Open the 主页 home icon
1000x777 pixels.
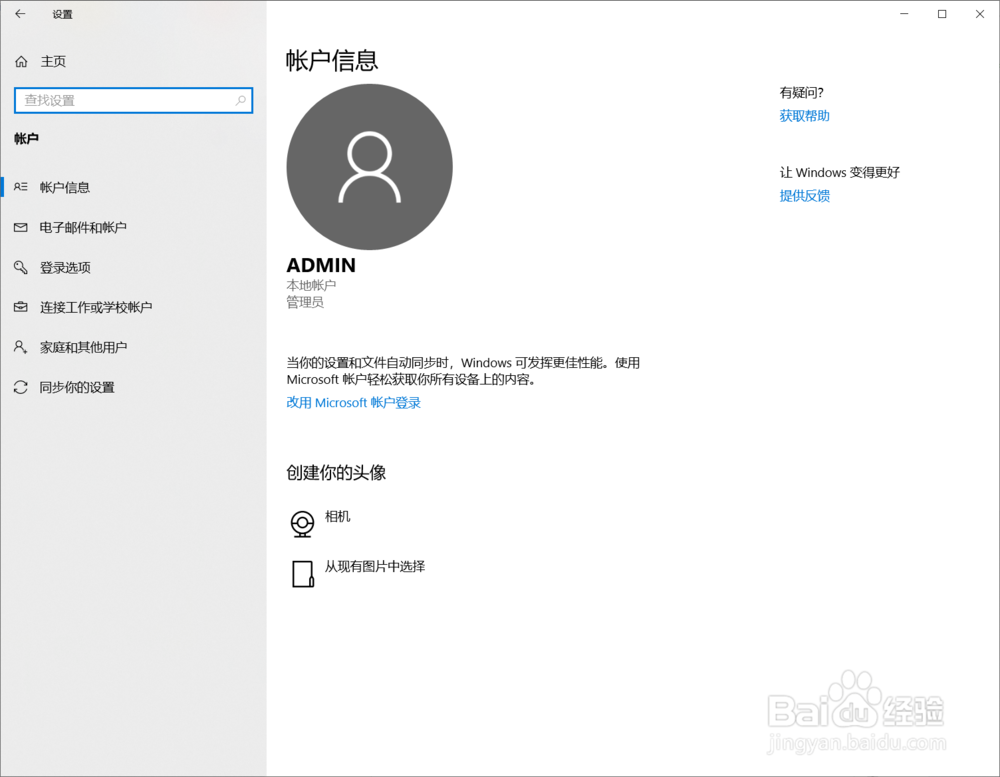(21, 61)
